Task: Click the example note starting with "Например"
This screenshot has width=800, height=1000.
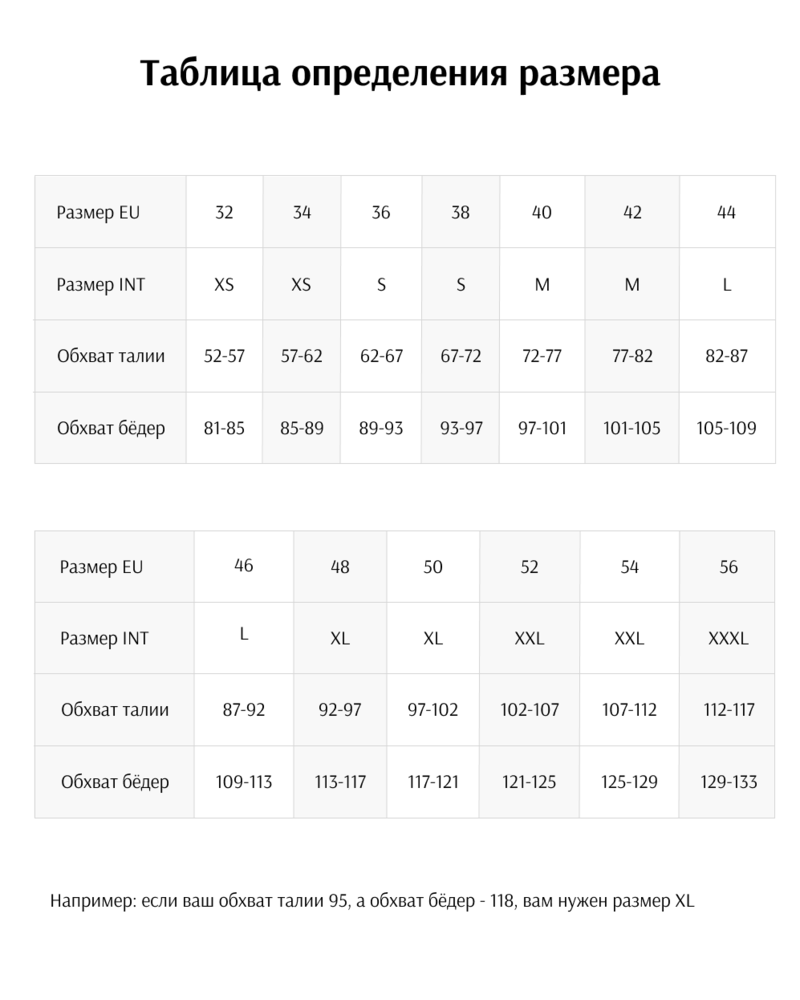Action: pos(372,901)
